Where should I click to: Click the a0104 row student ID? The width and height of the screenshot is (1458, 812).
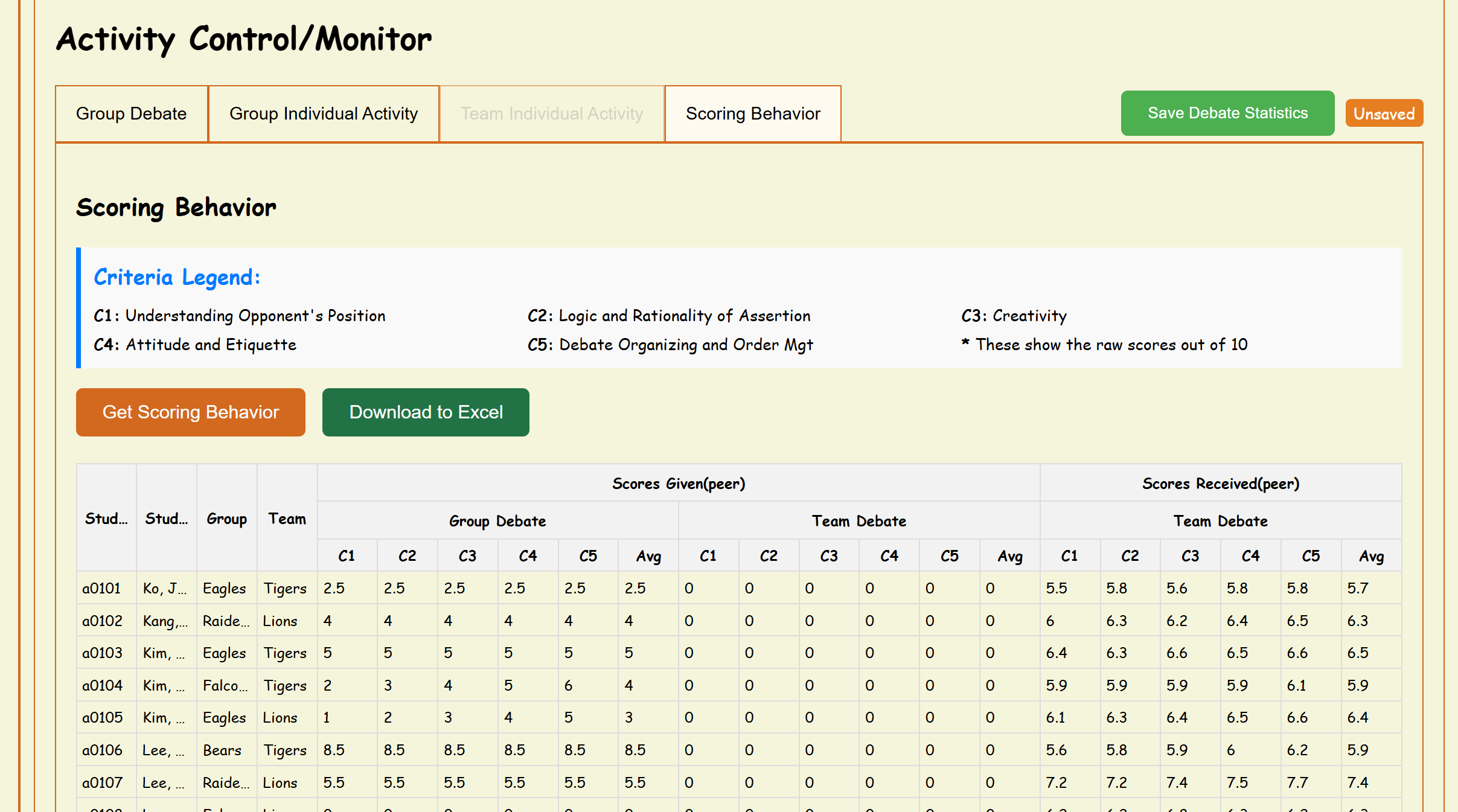pyautogui.click(x=102, y=685)
